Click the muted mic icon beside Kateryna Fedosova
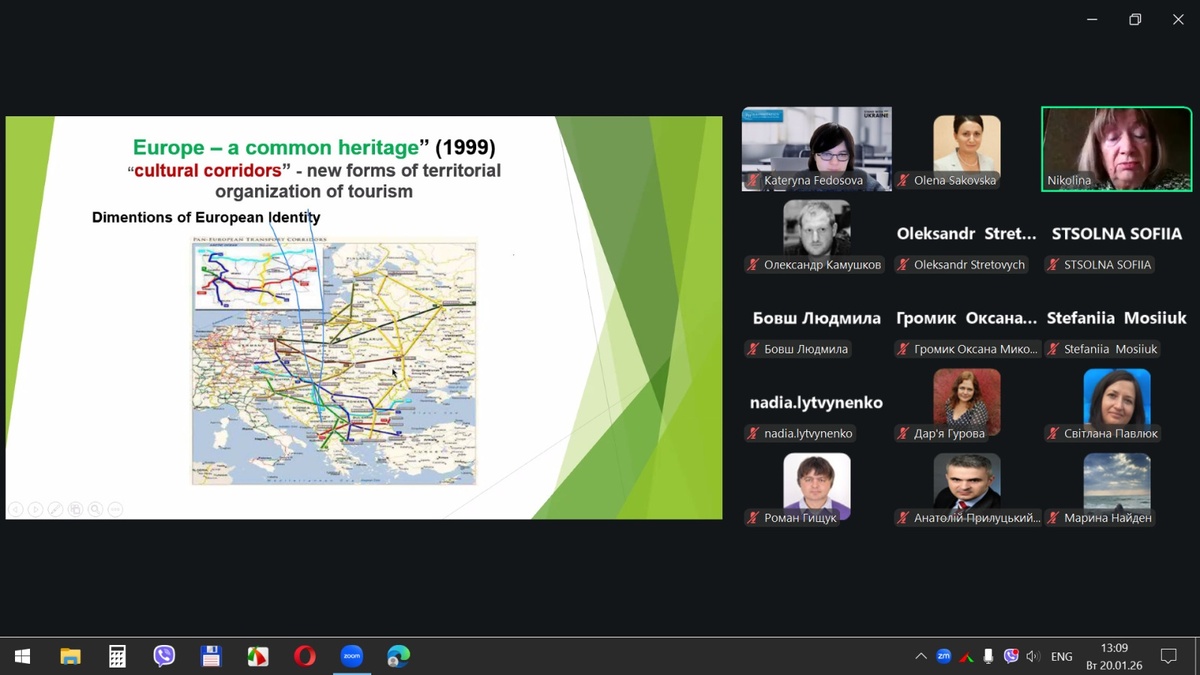This screenshot has width=1200, height=675. click(x=753, y=181)
